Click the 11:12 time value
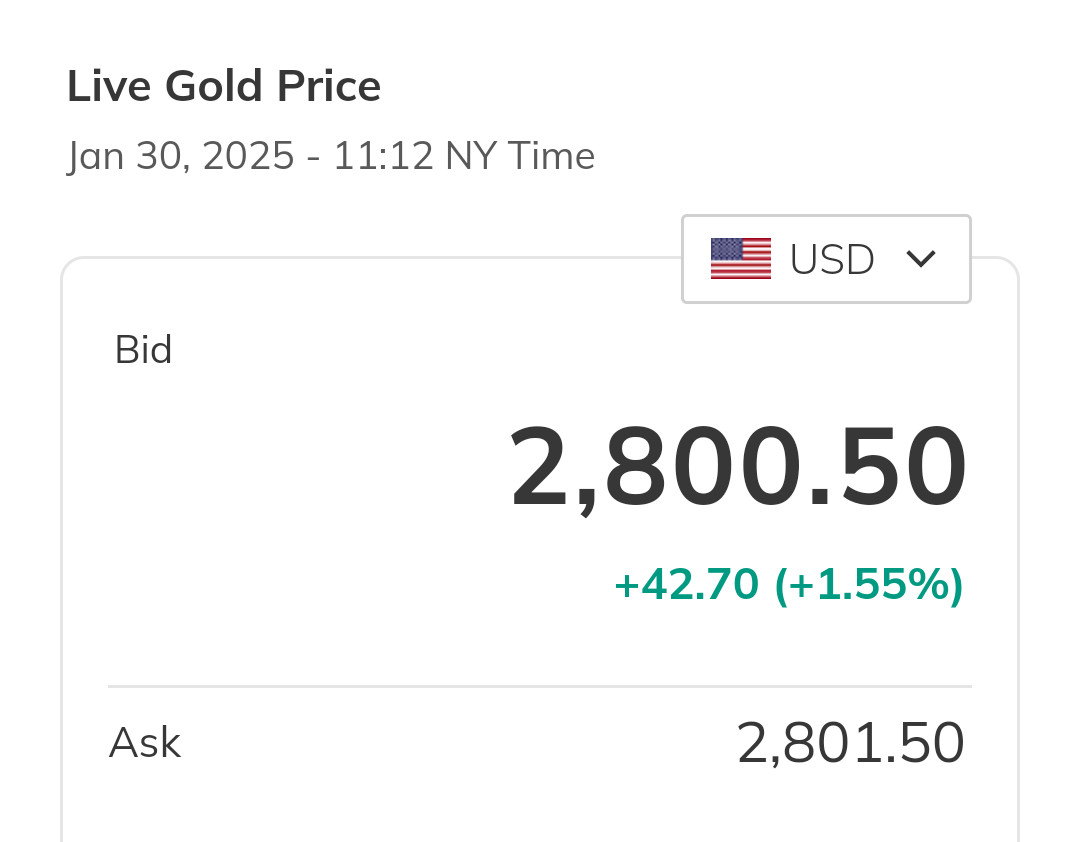Viewport: 1080px width, 842px height. coord(382,157)
